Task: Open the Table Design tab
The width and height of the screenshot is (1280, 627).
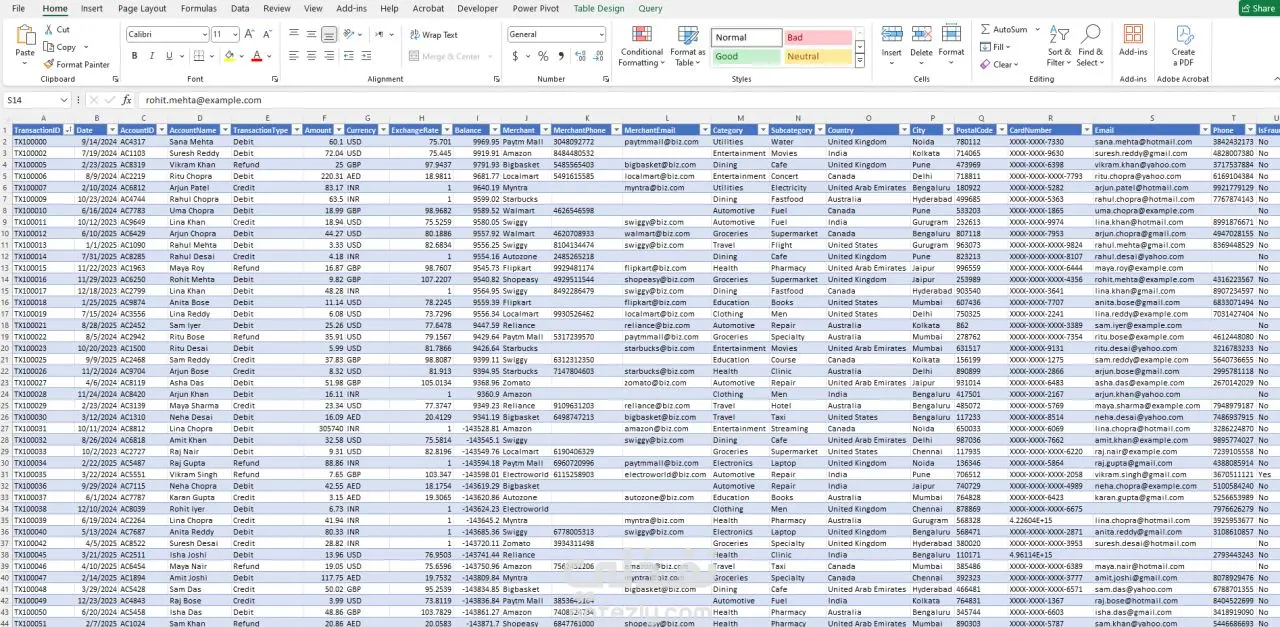Action: pos(599,8)
